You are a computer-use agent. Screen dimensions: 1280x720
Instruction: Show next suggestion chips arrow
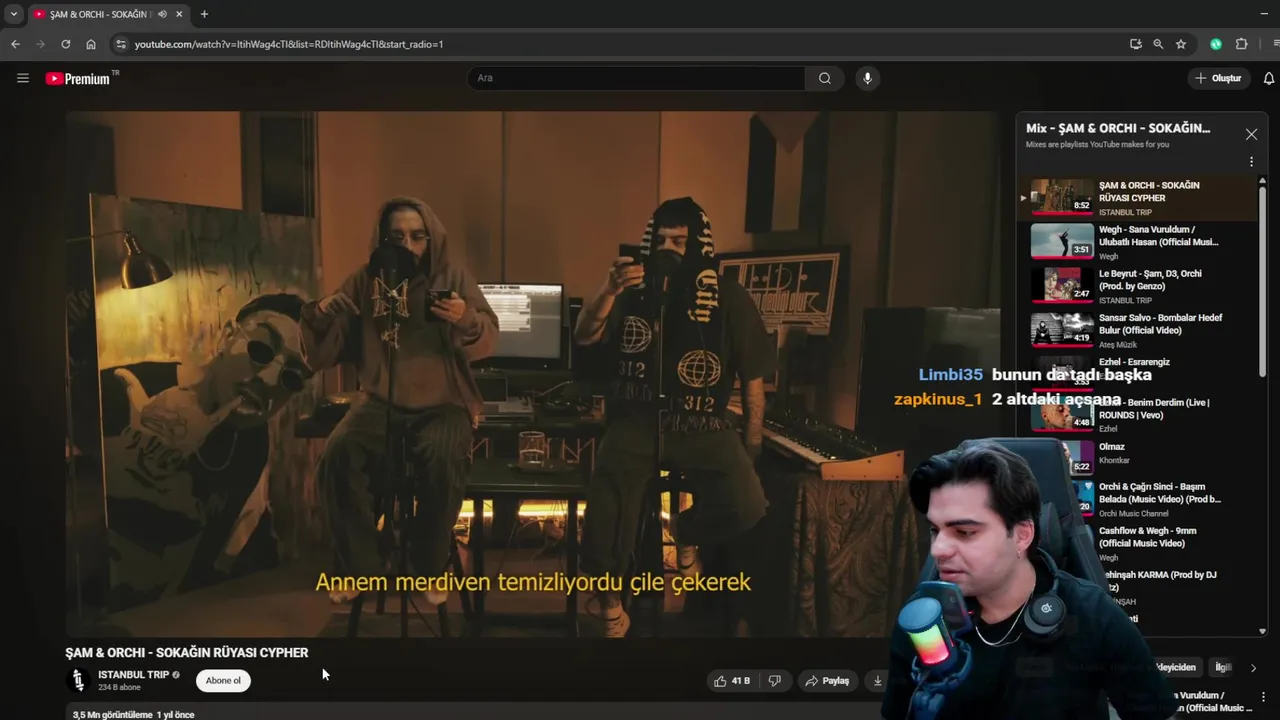click(1253, 668)
